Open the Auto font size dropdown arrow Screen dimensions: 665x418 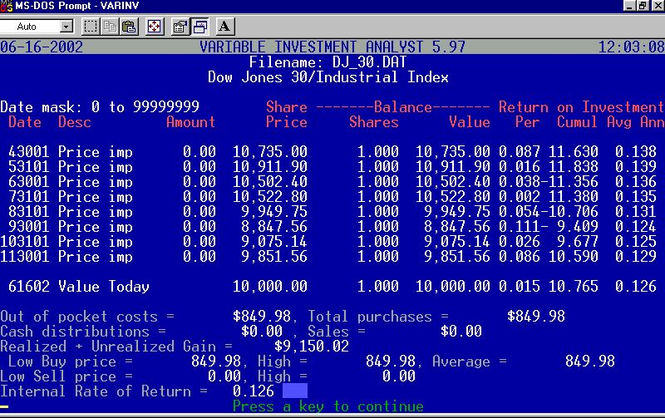pyautogui.click(x=66, y=27)
